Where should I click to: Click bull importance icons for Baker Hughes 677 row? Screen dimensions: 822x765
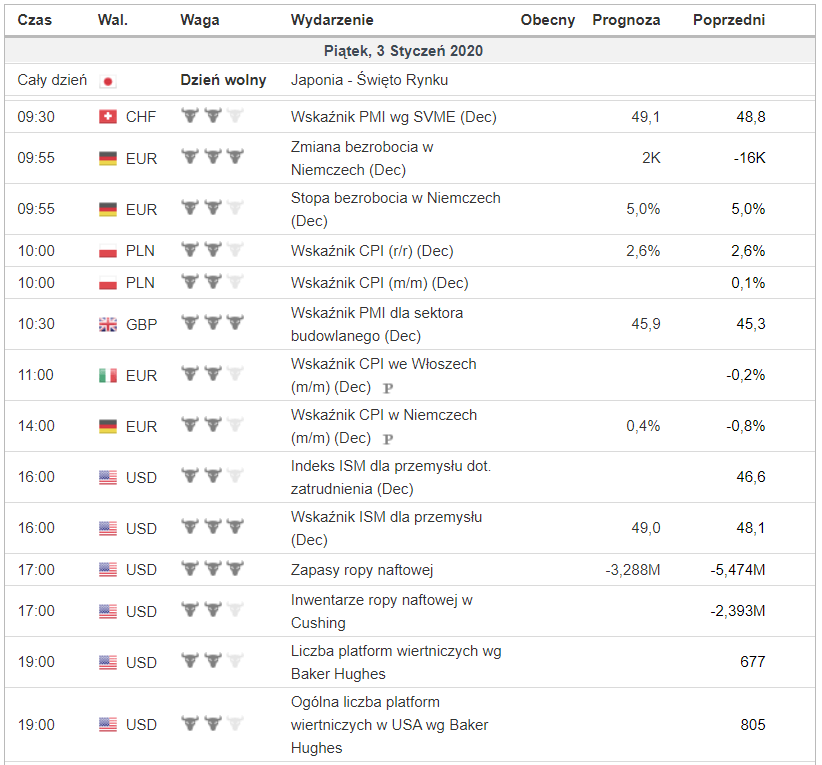(x=212, y=662)
